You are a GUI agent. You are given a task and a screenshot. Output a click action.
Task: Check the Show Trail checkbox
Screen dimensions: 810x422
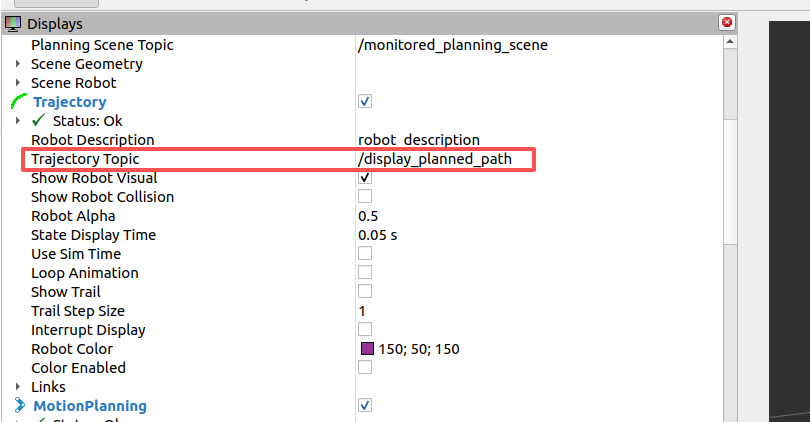[x=365, y=291]
